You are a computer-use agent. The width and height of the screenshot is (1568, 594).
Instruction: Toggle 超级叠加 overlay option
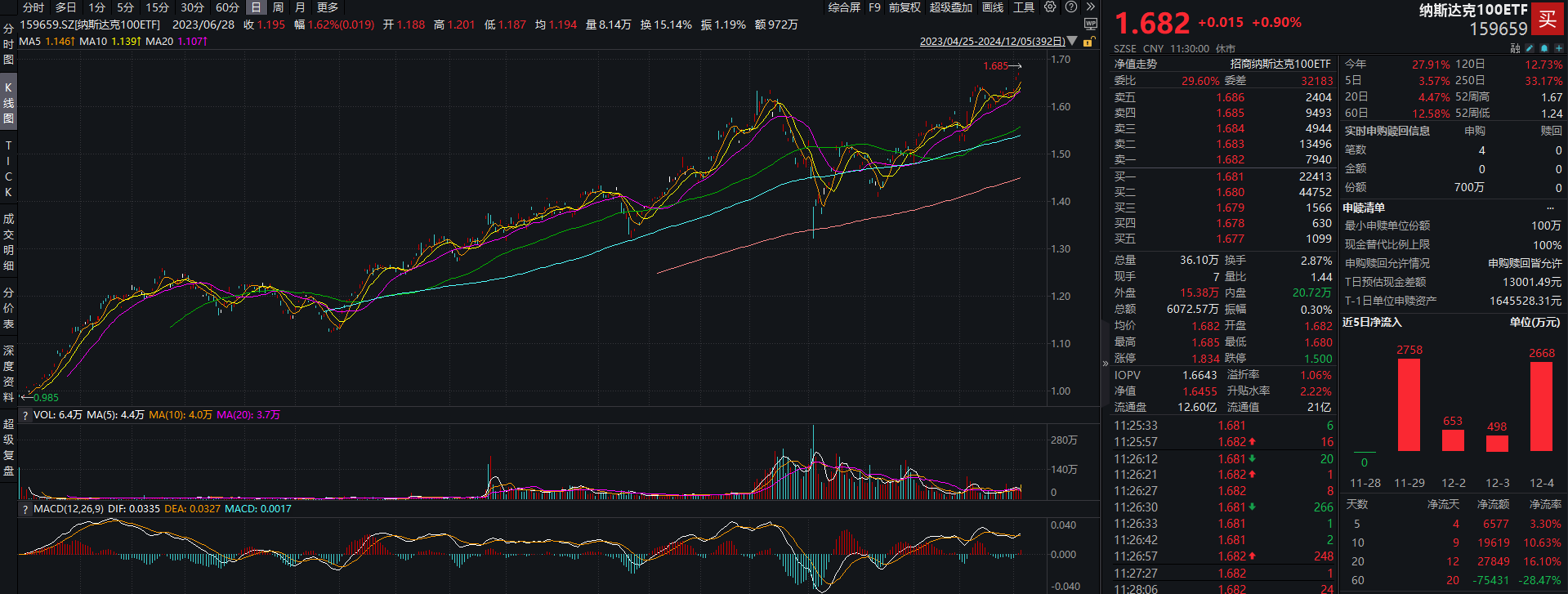(950, 7)
